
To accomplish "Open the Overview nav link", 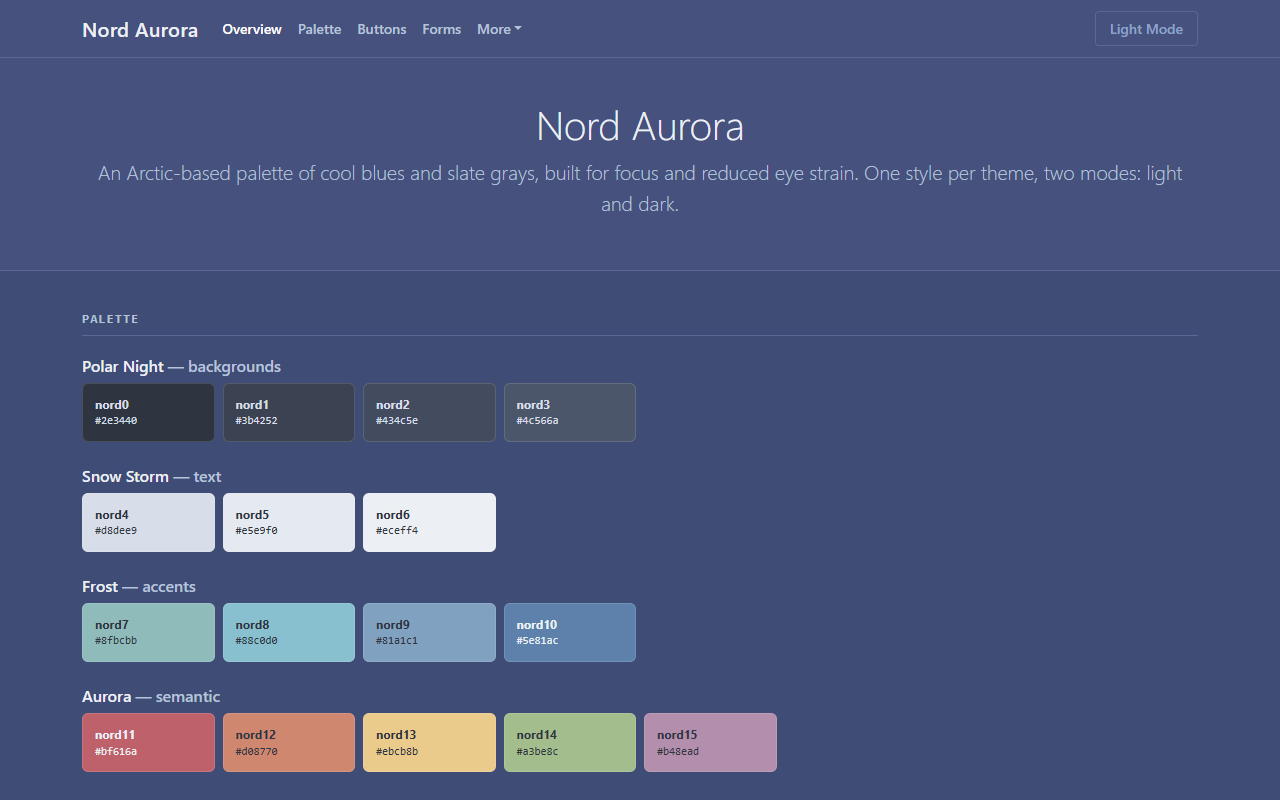I will [252, 29].
